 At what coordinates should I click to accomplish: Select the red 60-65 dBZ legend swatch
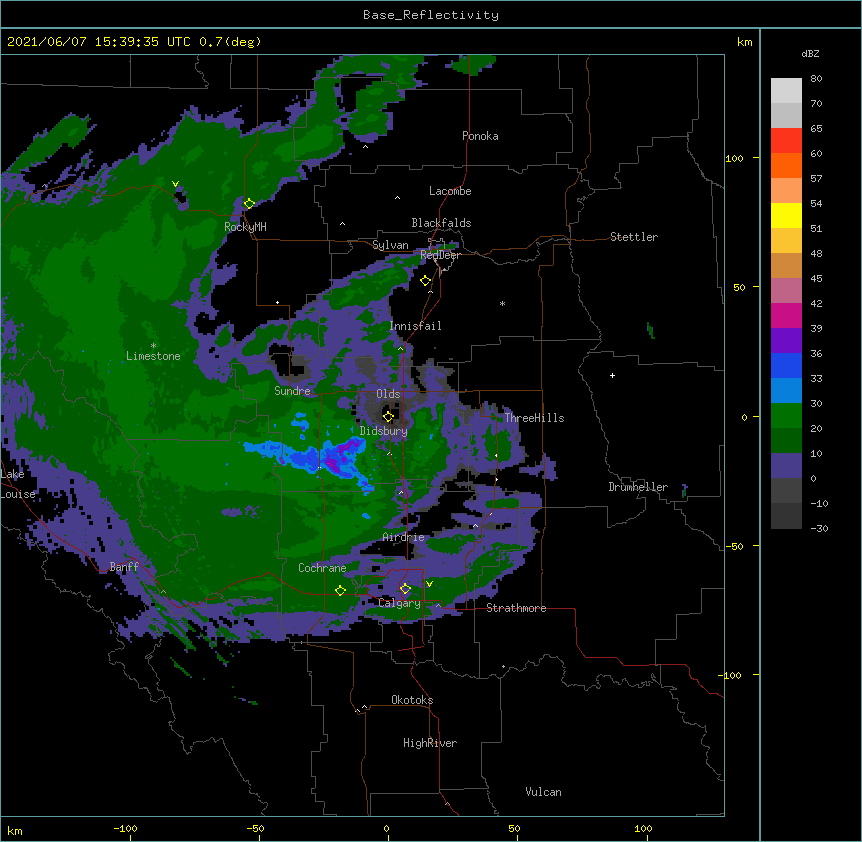[786, 141]
